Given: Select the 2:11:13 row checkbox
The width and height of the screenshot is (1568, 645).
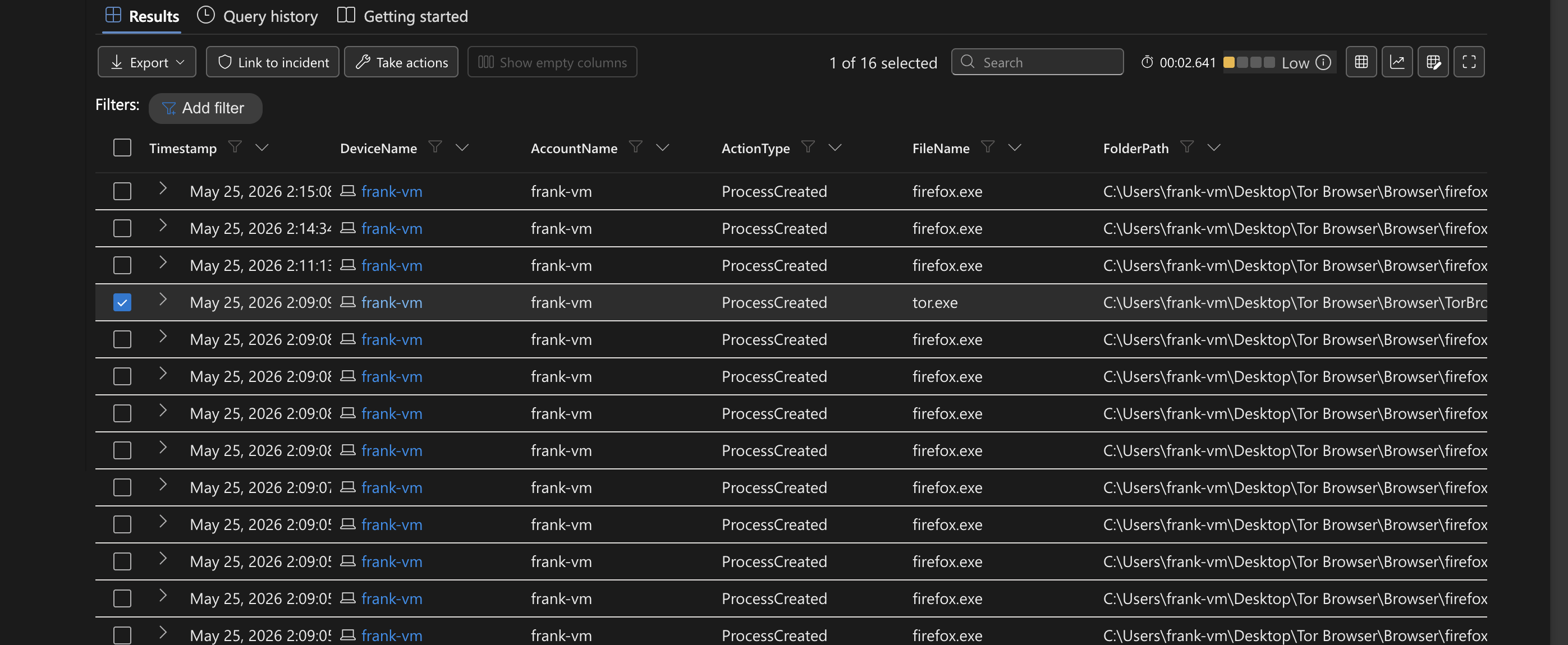Looking at the screenshot, I should click(122, 265).
